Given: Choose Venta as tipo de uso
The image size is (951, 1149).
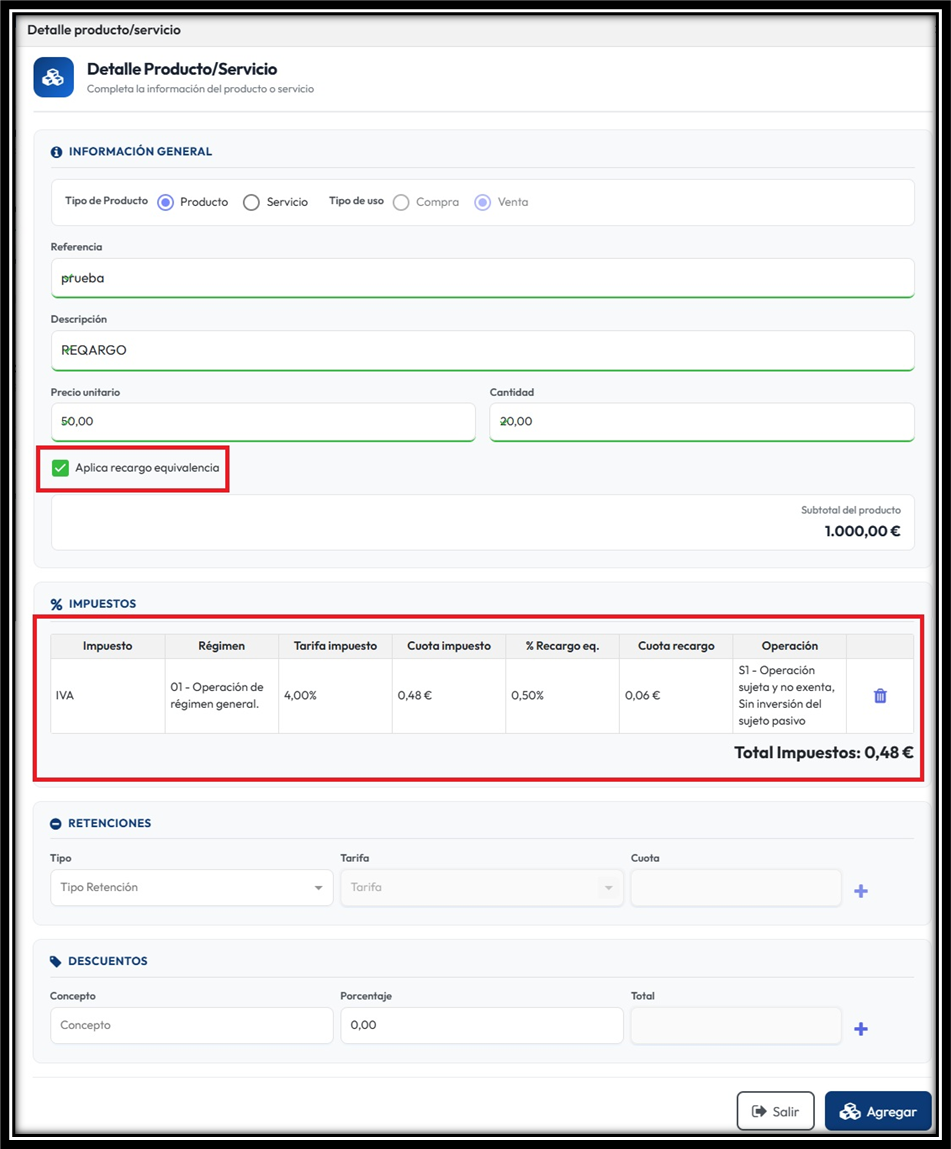Looking at the screenshot, I should pyautogui.click(x=482, y=202).
